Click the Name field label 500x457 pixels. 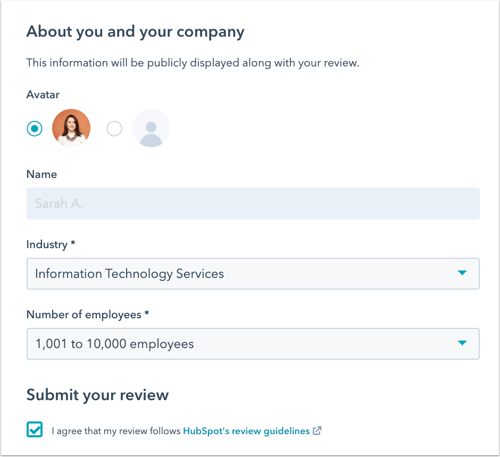coord(42,174)
